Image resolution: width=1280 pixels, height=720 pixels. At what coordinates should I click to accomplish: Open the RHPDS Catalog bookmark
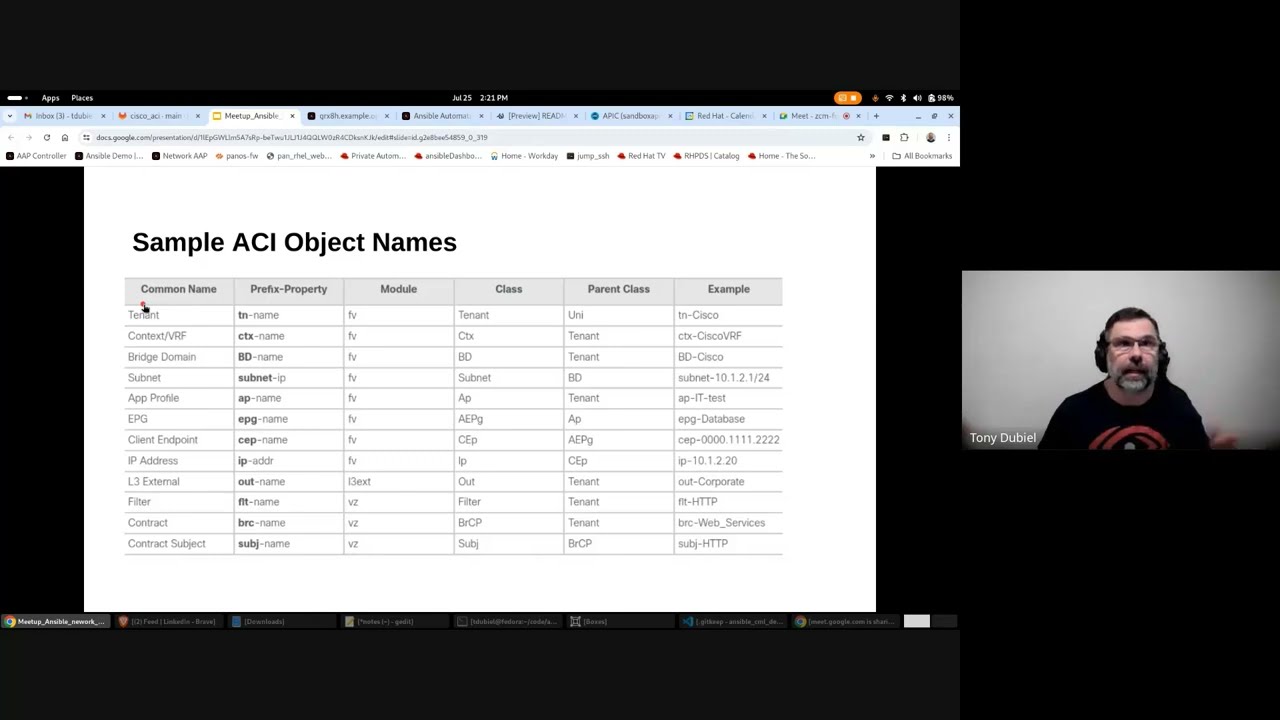tap(706, 156)
